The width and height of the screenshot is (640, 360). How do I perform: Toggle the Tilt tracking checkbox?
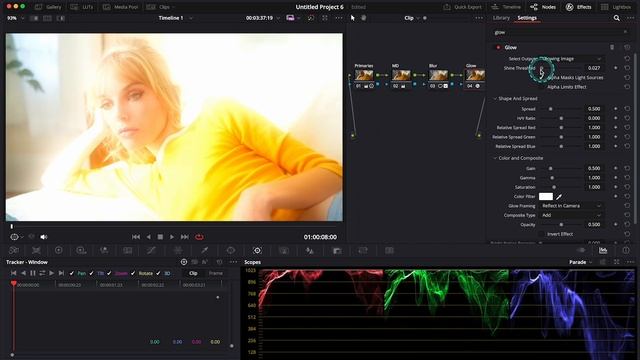tap(91, 273)
